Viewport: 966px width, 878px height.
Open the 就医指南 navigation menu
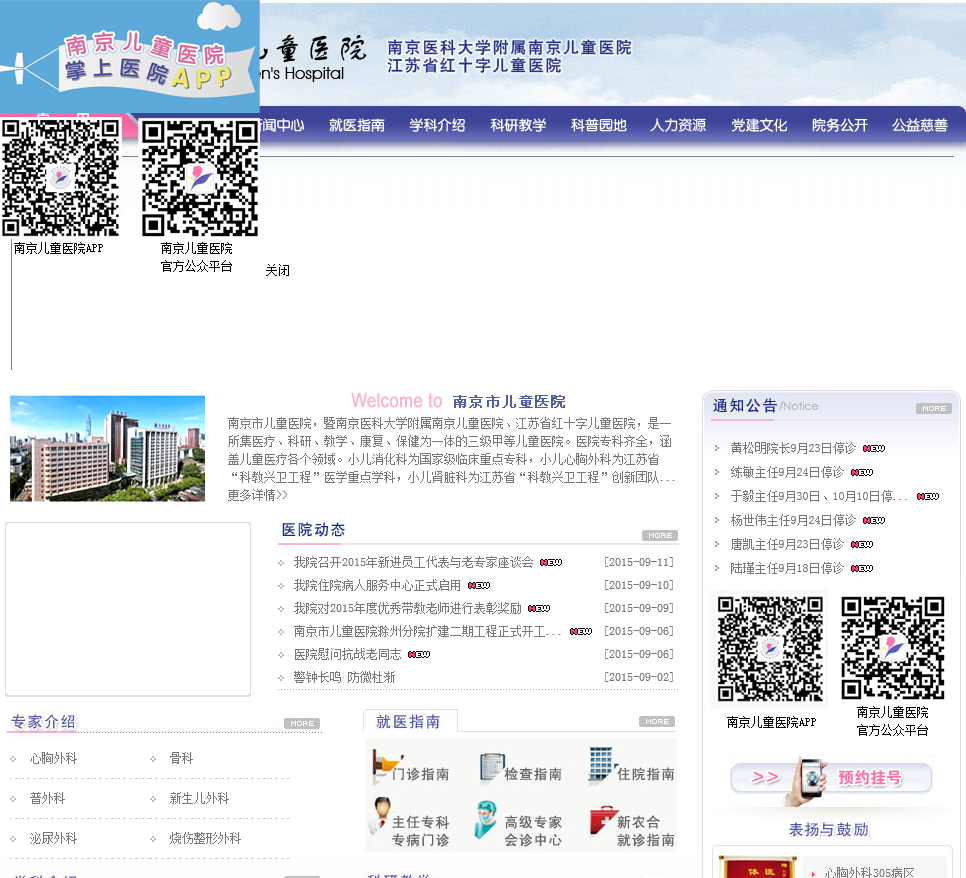(357, 125)
